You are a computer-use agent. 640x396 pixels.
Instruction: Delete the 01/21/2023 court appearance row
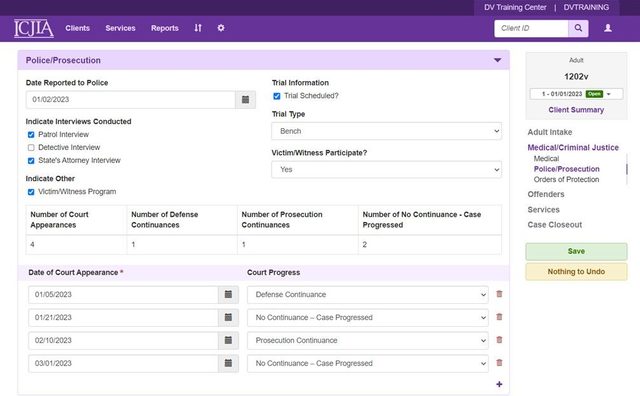point(499,317)
